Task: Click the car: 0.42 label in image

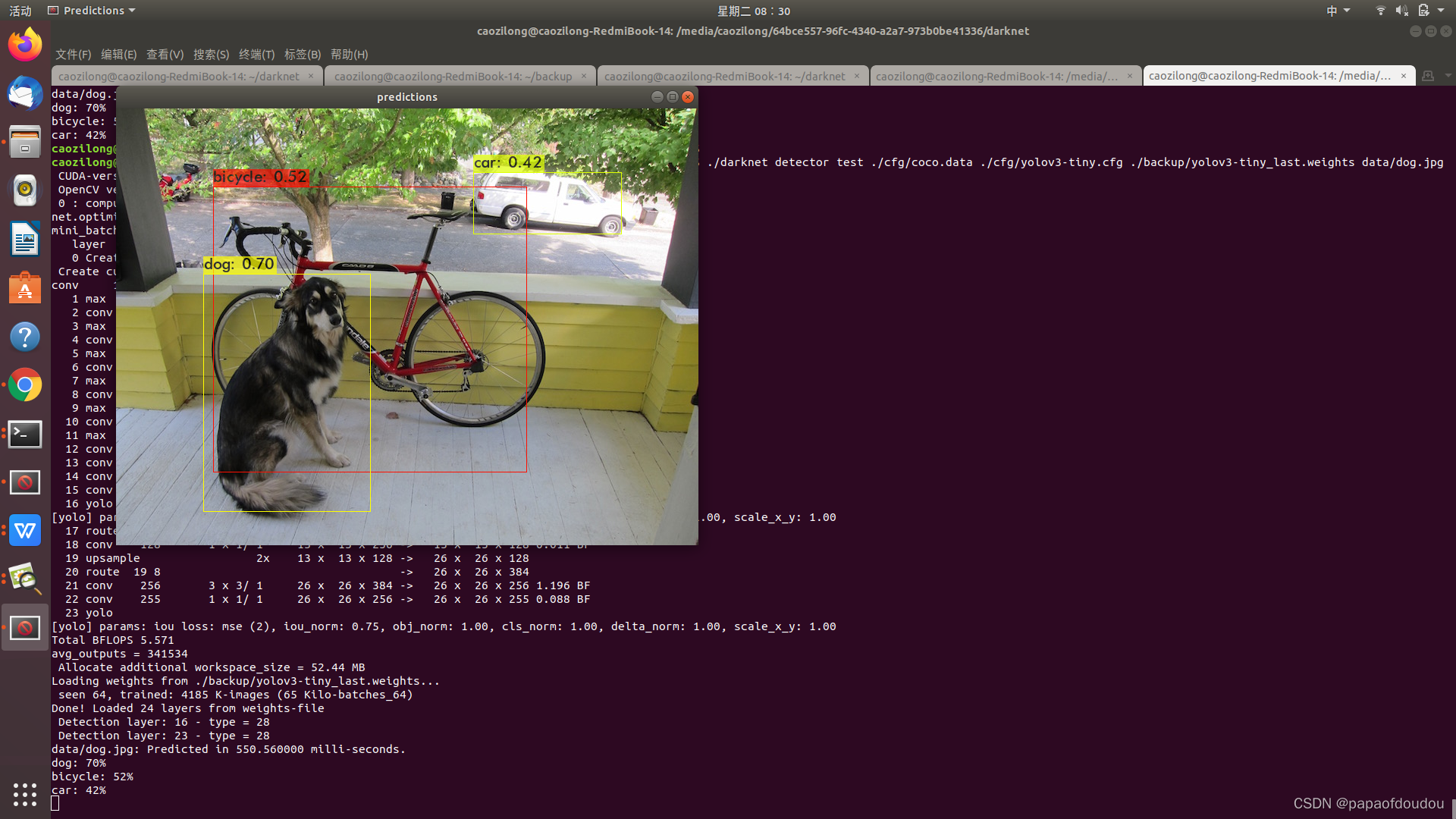Action: pos(508,162)
